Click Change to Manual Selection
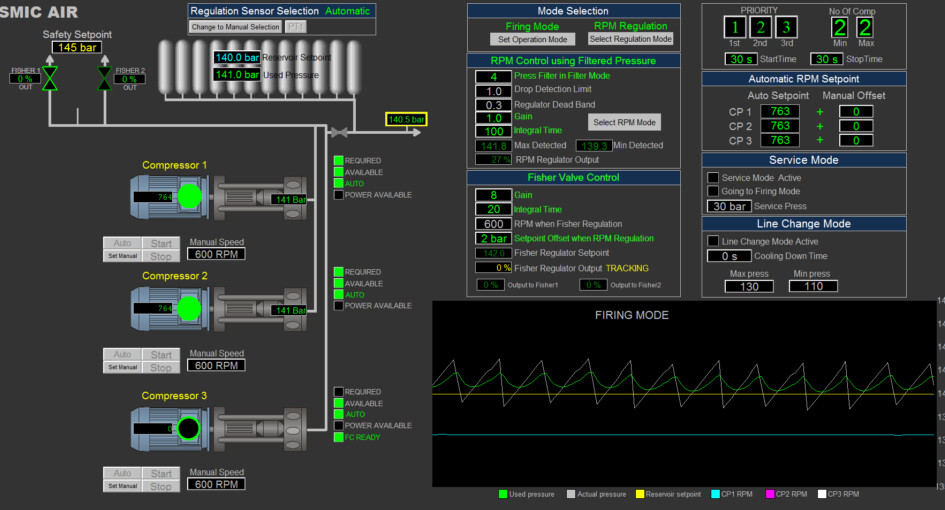The image size is (945, 510). point(236,27)
